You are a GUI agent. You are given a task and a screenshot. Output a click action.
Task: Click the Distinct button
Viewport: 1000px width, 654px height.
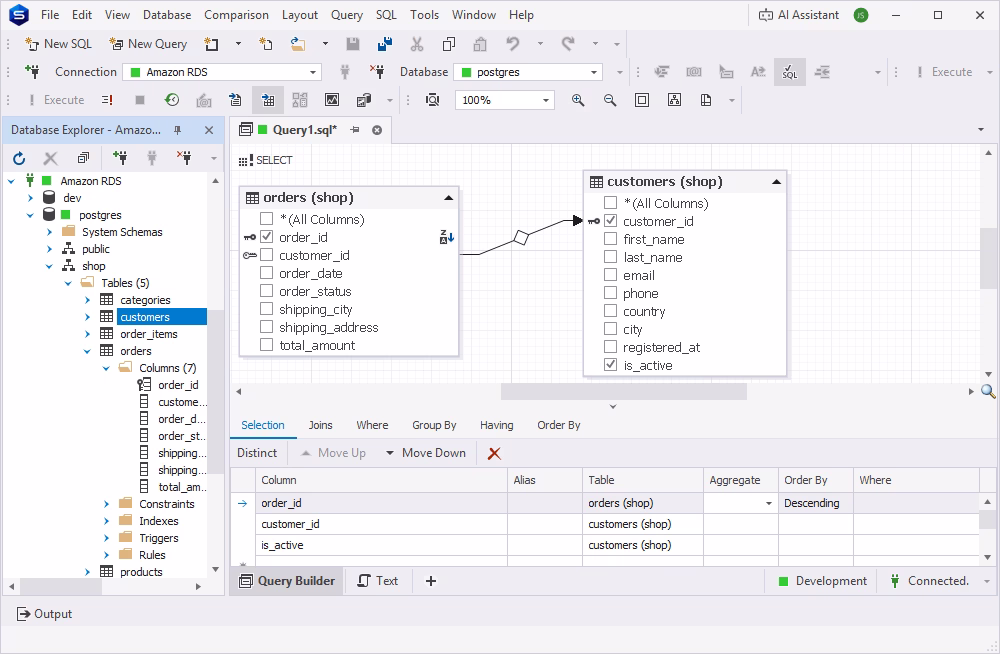[257, 453]
